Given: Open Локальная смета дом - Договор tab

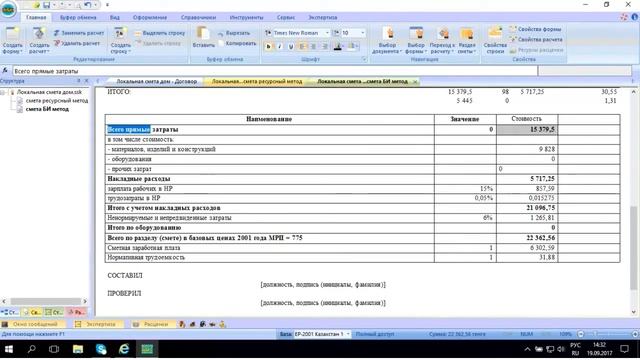Looking at the screenshot, I should 156,82.
